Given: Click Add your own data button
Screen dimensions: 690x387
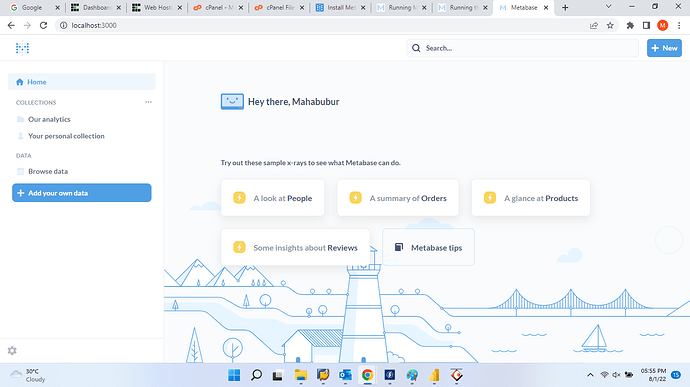Looking at the screenshot, I should 82,193.
